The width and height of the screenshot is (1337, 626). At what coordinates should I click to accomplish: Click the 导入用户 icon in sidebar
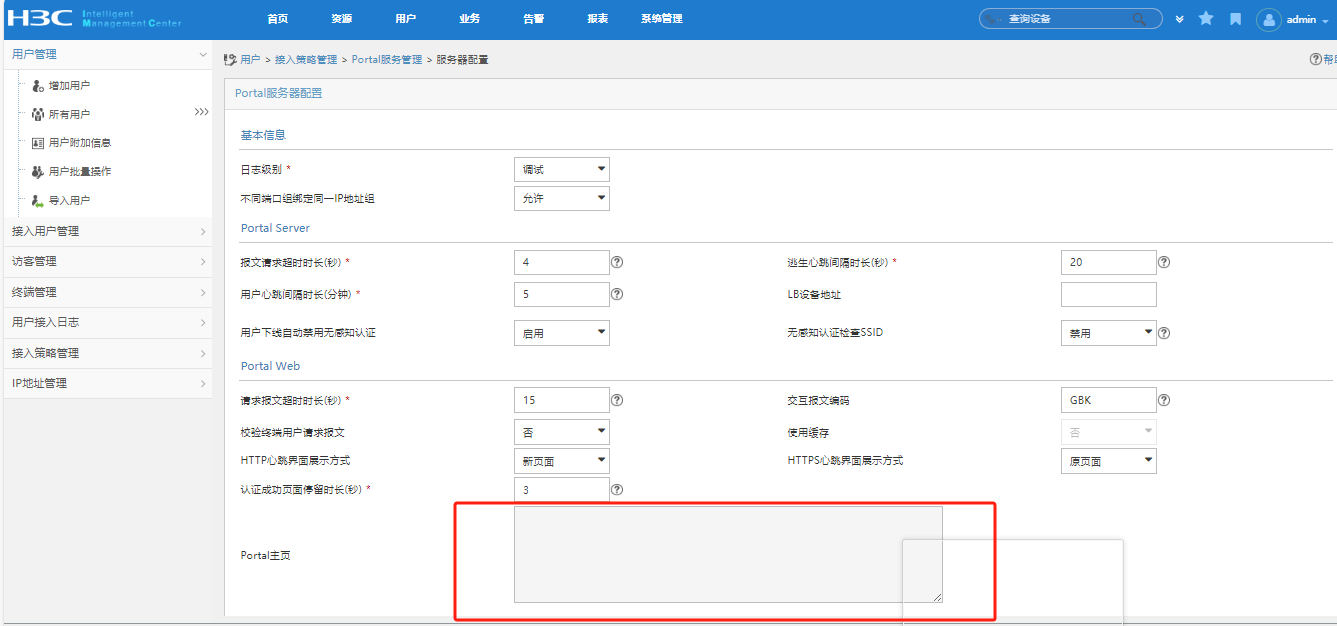tap(38, 200)
